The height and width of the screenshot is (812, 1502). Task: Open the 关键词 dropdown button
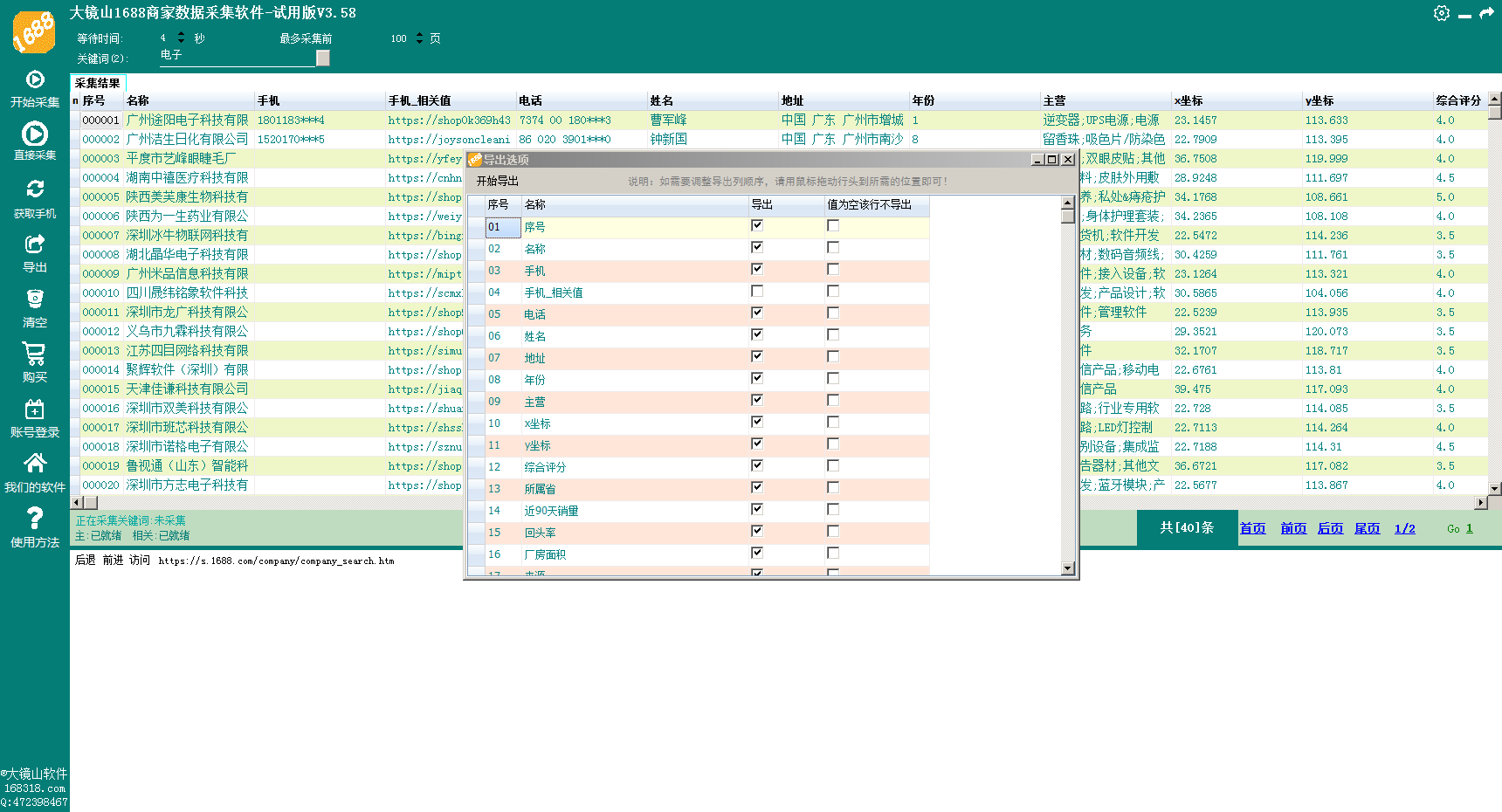pos(323,58)
